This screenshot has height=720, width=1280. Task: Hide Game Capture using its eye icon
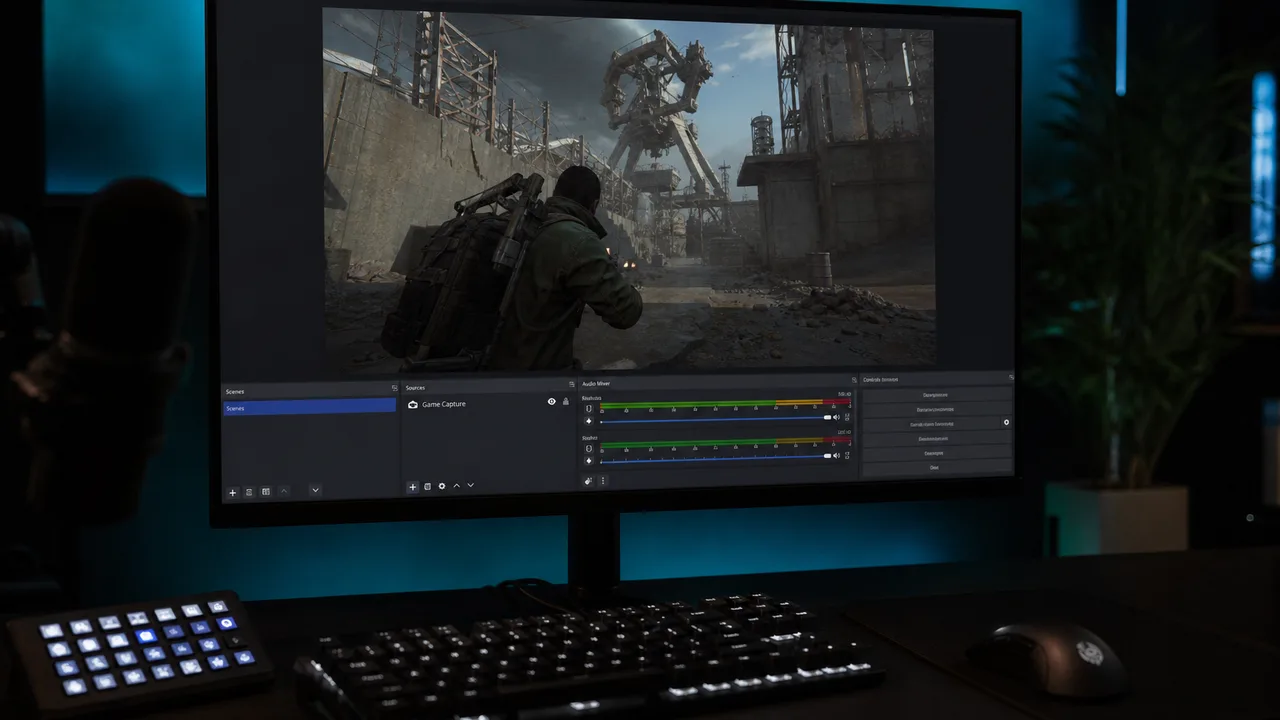coord(551,402)
